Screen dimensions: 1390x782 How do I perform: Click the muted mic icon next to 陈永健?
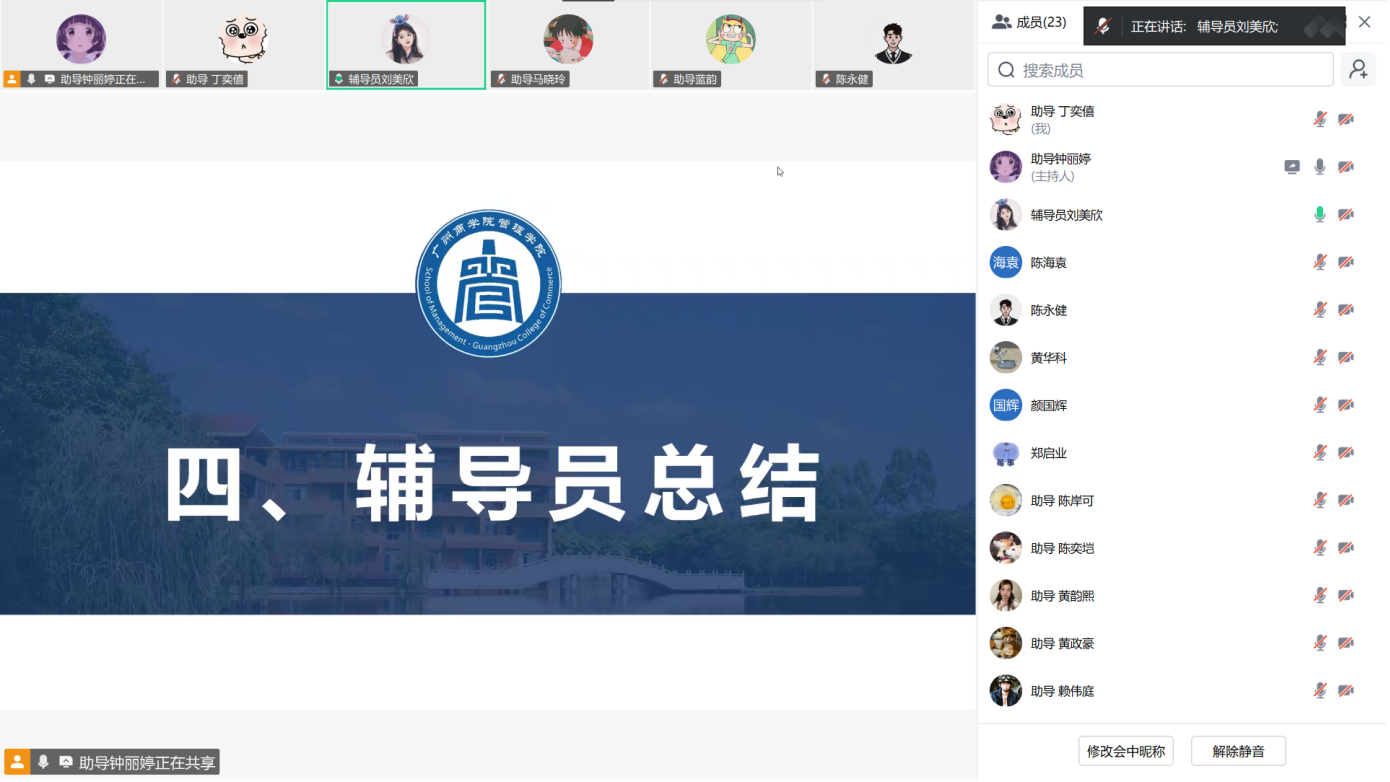[1319, 309]
